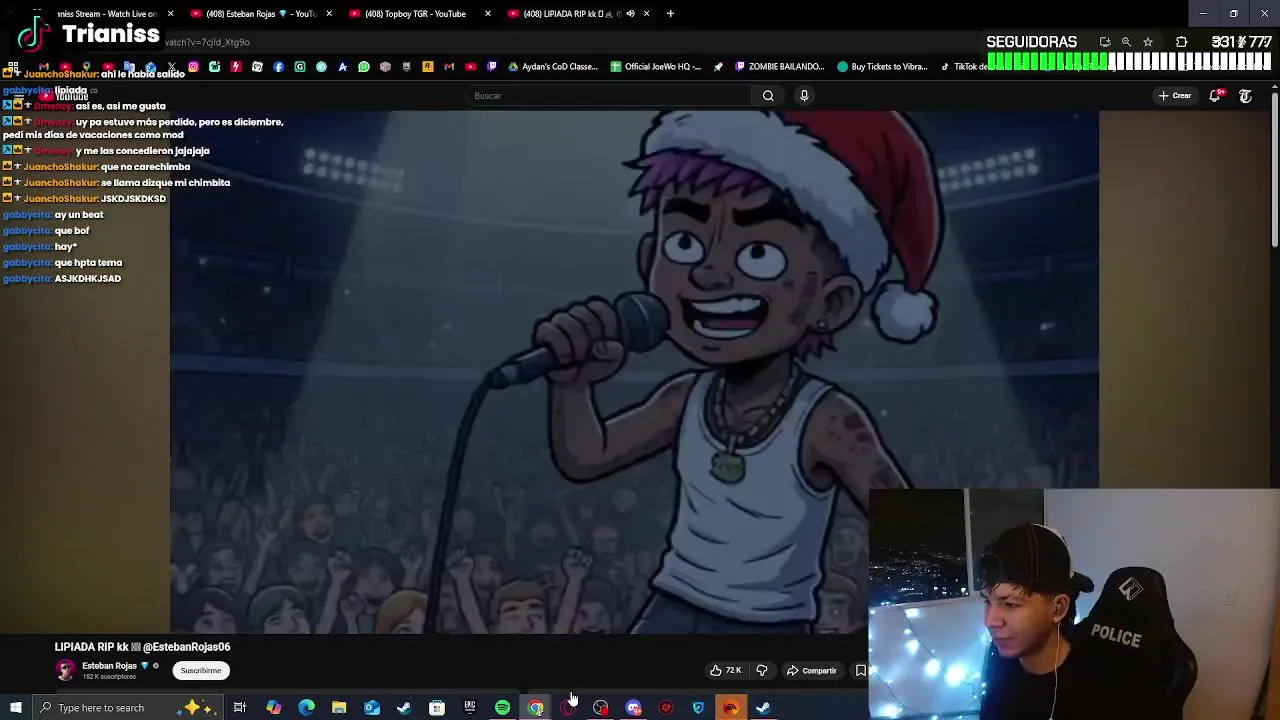Open WhatsApp bookmark icon
Viewport: 1280px width, 720px height.
click(x=364, y=67)
